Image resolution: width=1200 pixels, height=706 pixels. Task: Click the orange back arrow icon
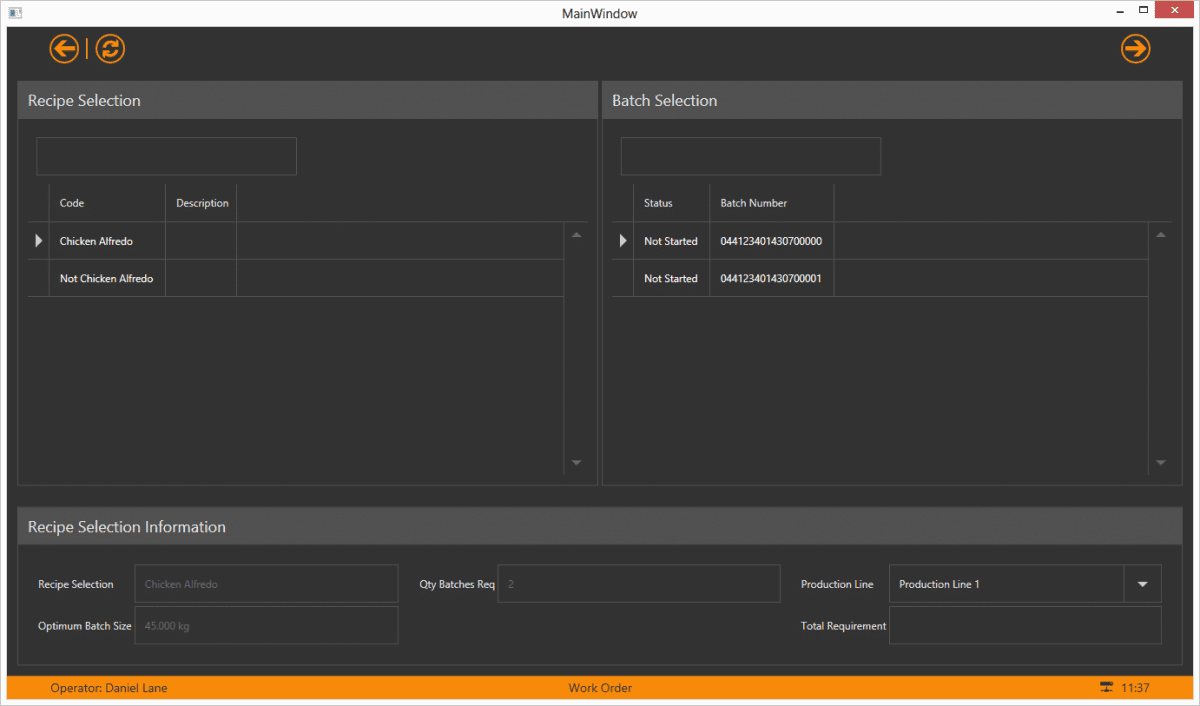(64, 49)
